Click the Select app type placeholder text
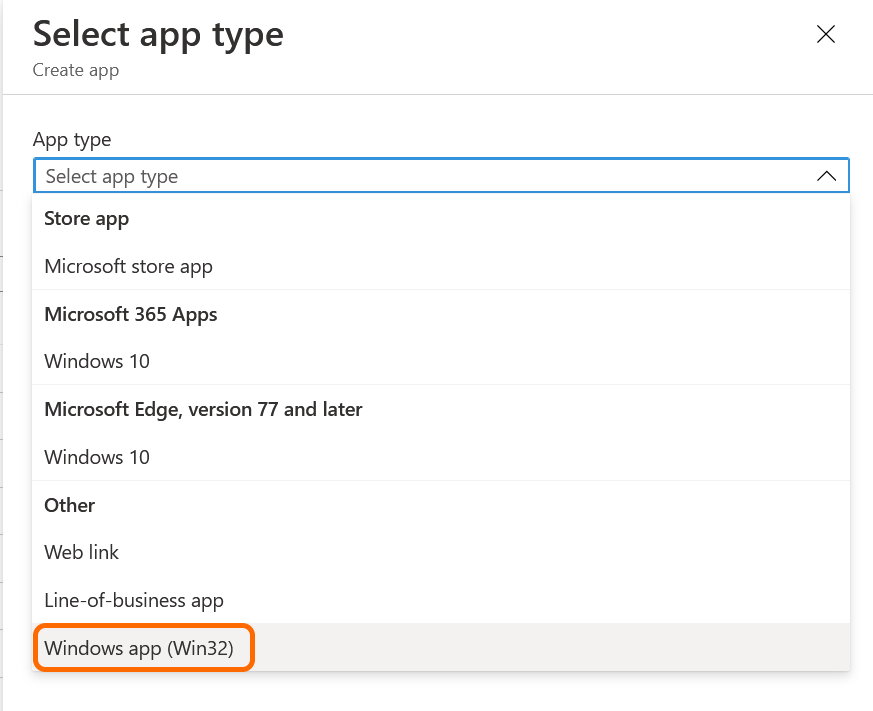Viewport: 873px width, 711px height. point(112,176)
